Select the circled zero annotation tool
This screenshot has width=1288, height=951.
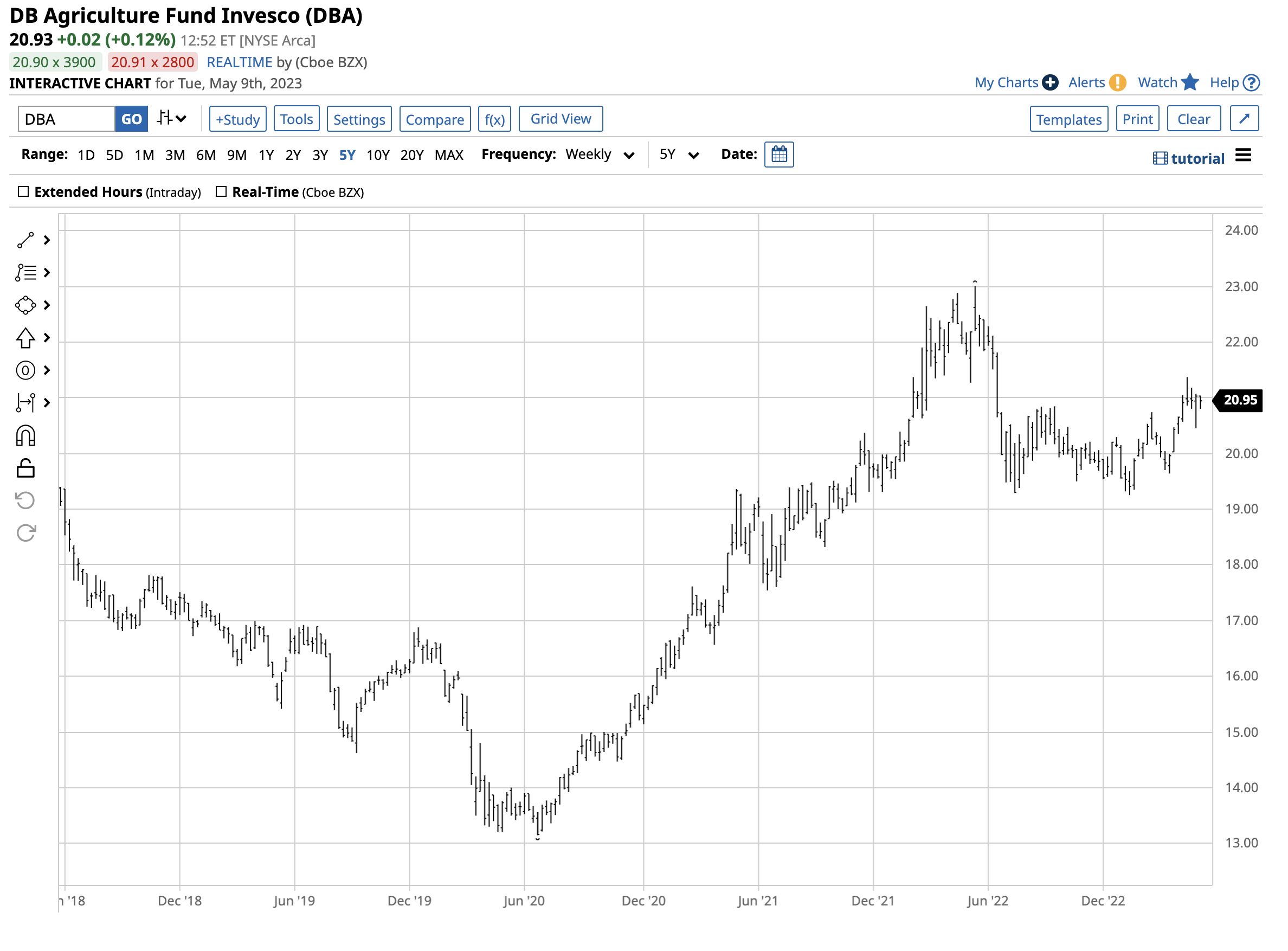click(25, 371)
